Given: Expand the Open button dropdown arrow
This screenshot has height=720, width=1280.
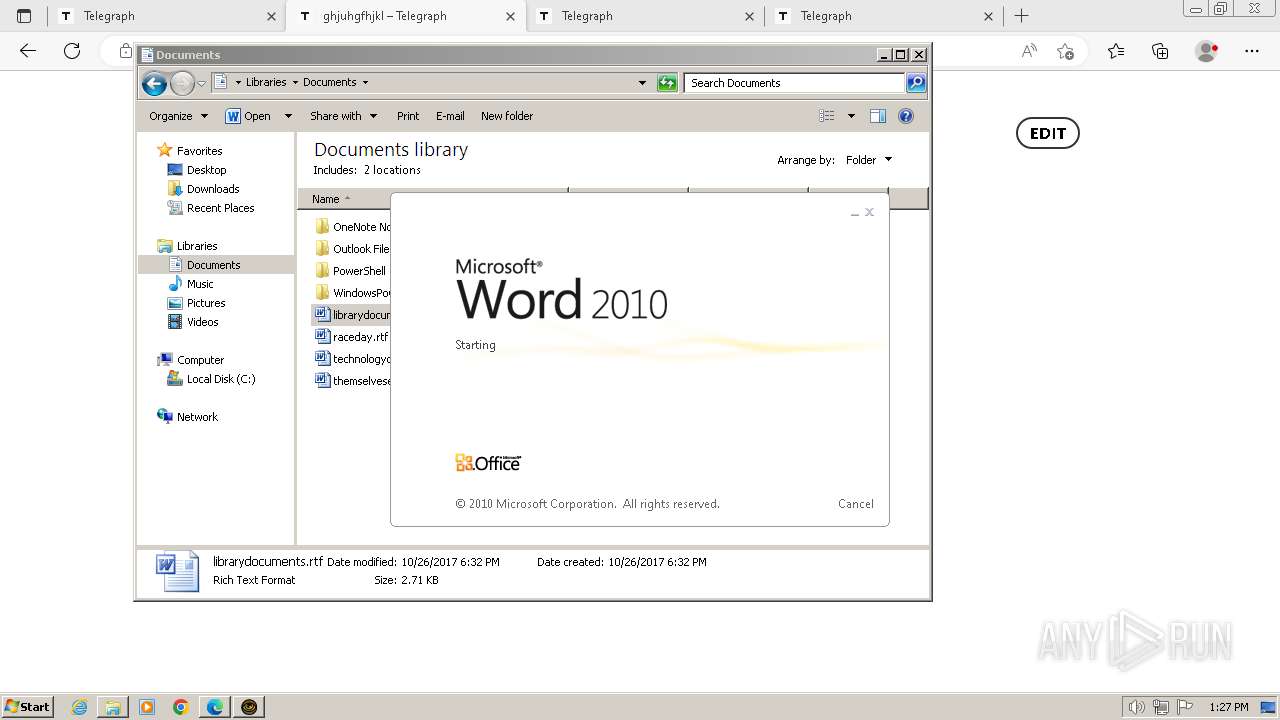Looking at the screenshot, I should [x=288, y=116].
